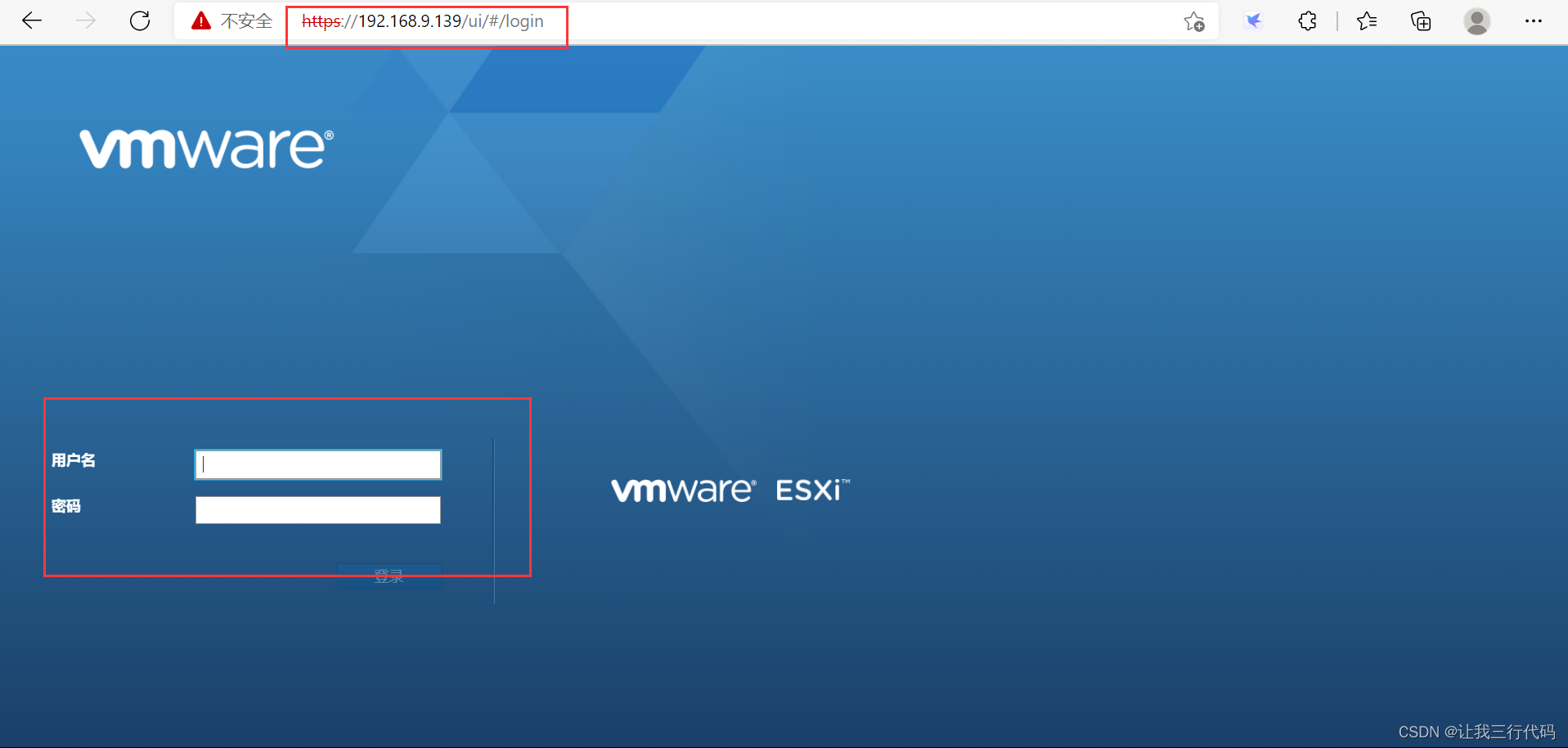Click the 密码 label
Image resolution: width=1568 pixels, height=748 pixels.
(66, 506)
